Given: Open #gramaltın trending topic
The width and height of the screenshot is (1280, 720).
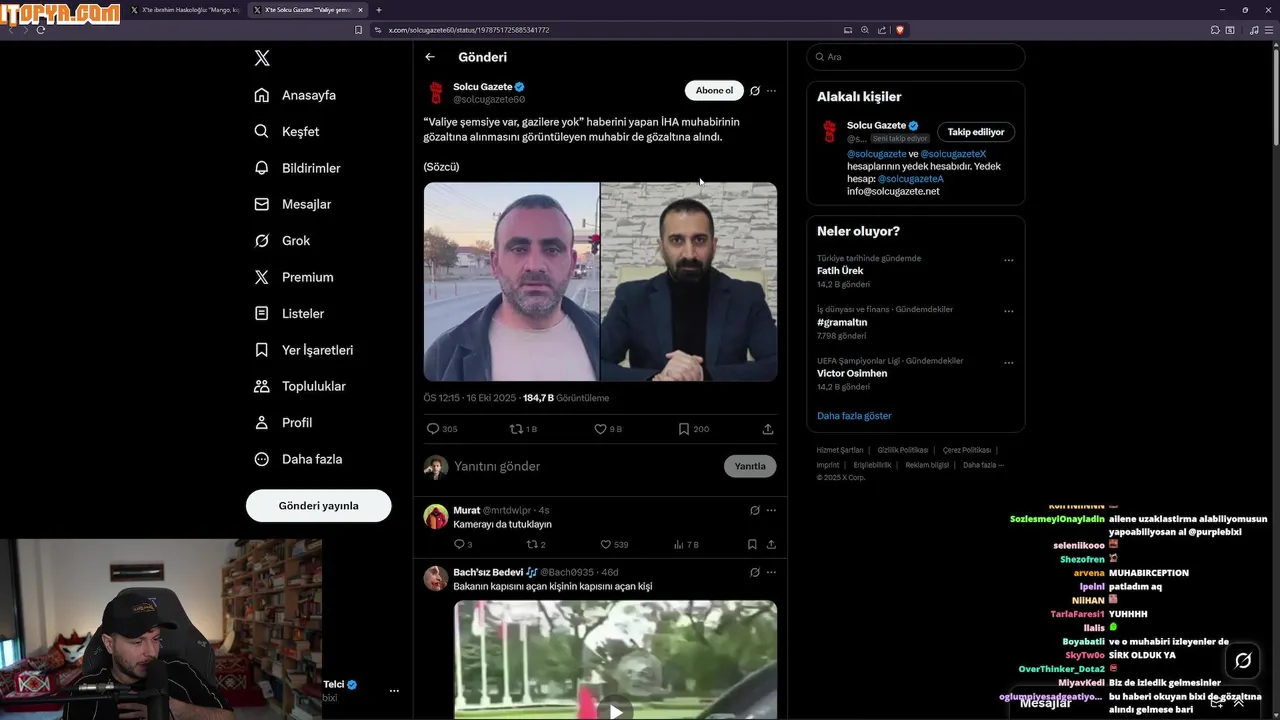Looking at the screenshot, I should 842,322.
